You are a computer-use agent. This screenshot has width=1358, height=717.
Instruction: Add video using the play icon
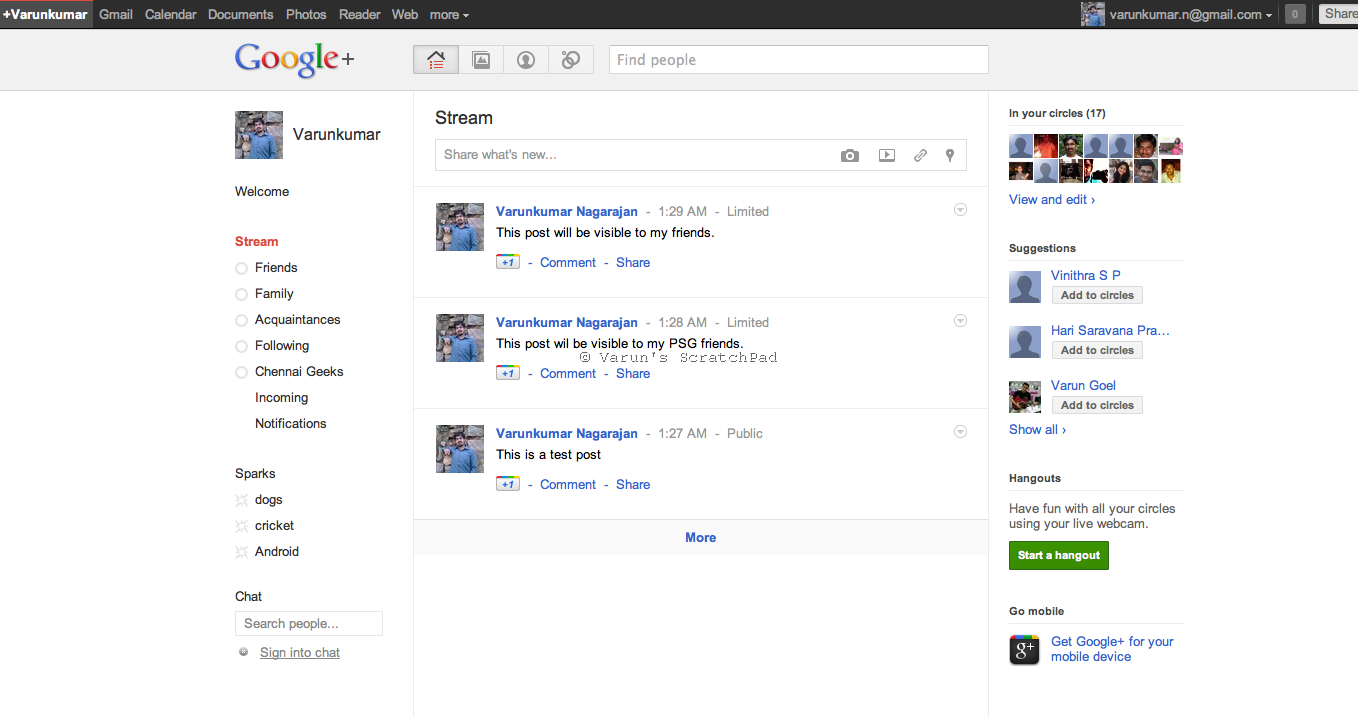tap(887, 155)
